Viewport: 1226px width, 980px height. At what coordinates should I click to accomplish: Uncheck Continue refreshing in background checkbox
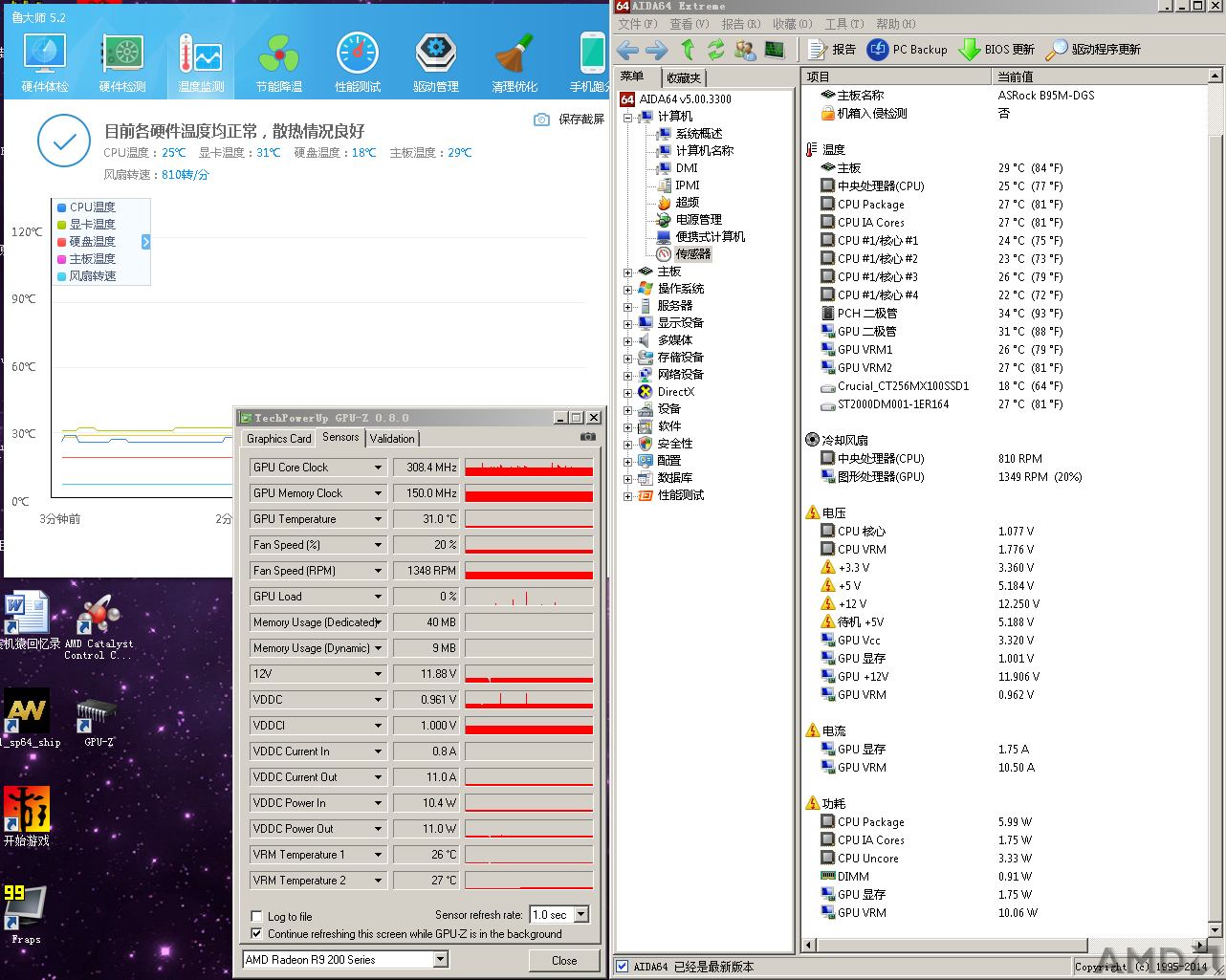tap(256, 933)
